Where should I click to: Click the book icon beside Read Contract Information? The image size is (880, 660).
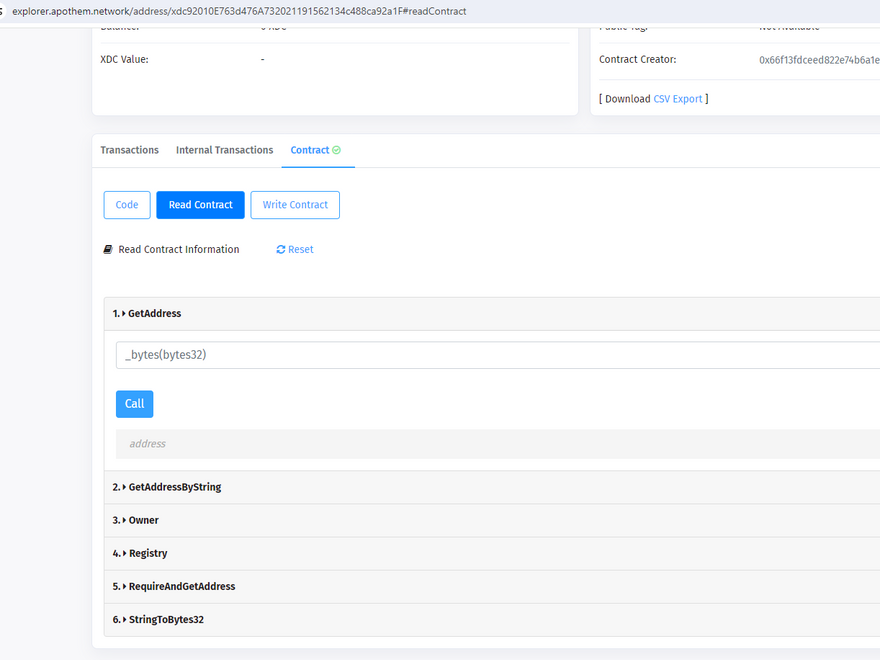(x=108, y=250)
